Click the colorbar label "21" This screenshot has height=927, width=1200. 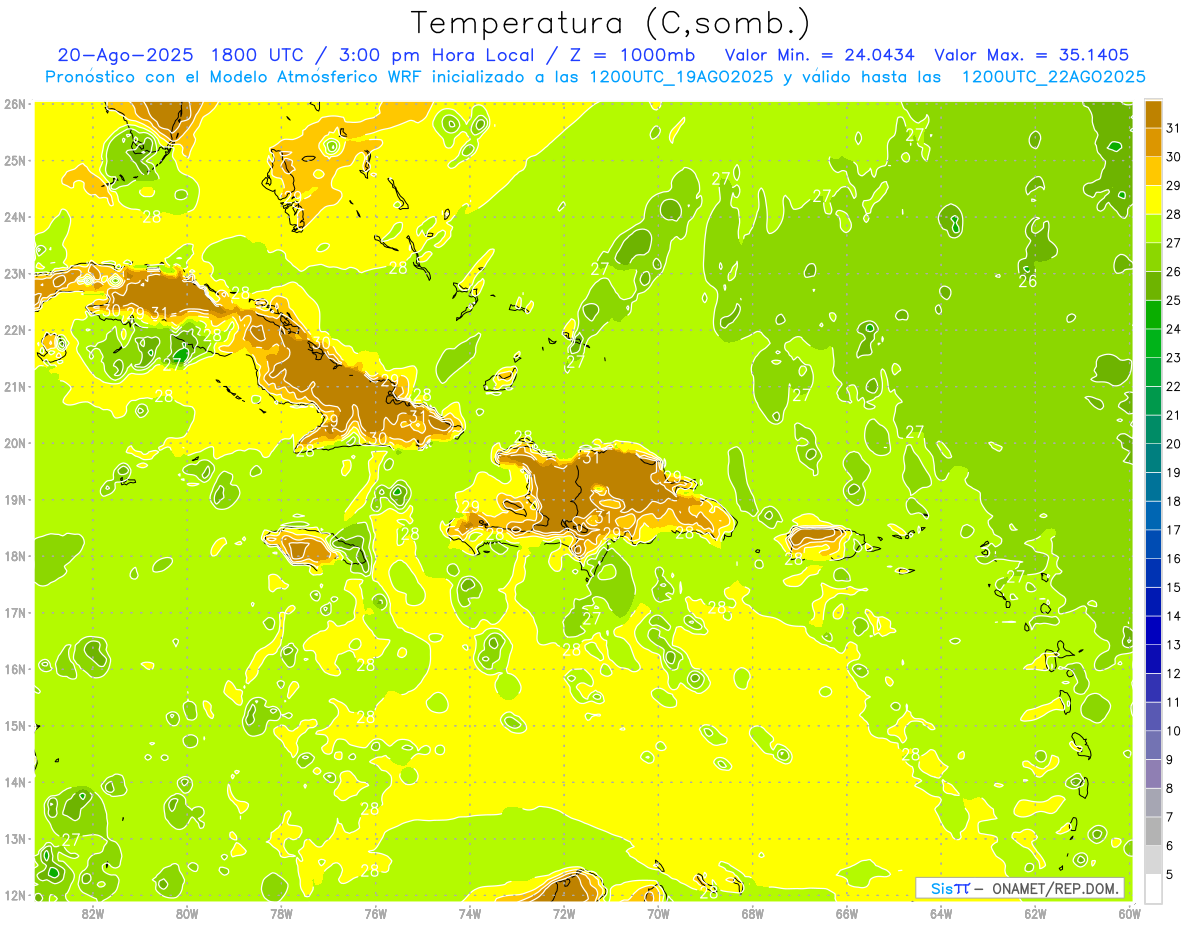pyautogui.click(x=1173, y=415)
